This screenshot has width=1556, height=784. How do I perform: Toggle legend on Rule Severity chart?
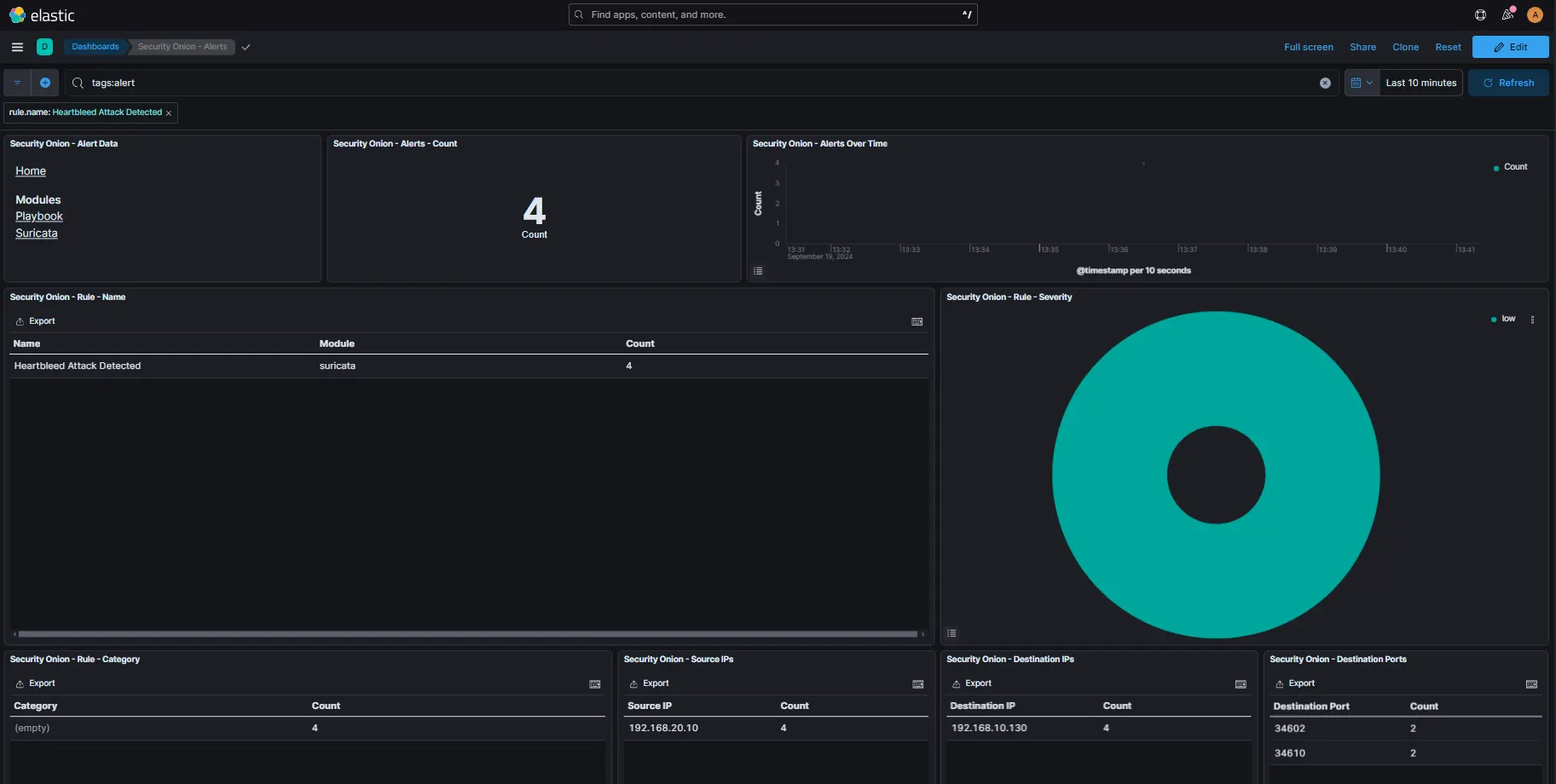[952, 633]
